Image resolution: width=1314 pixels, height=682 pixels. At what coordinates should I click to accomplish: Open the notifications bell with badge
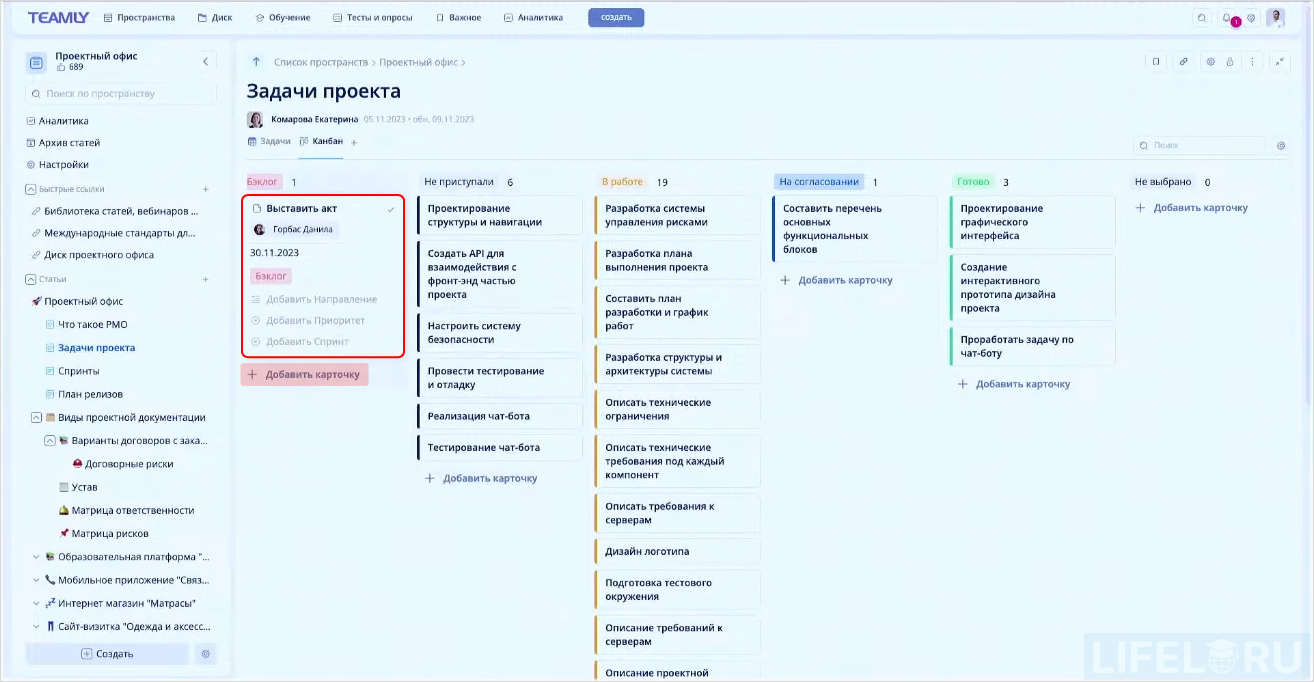(x=1226, y=17)
